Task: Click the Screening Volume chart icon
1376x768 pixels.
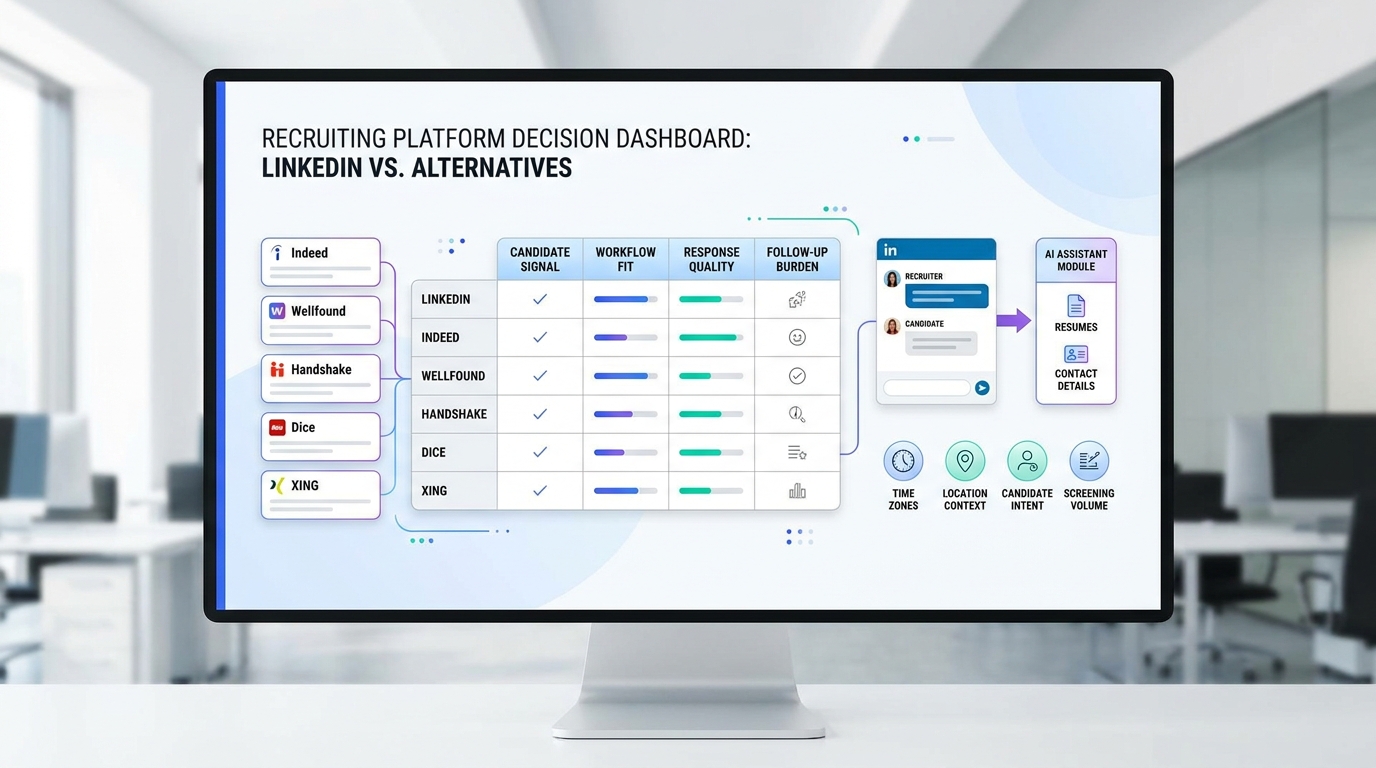Action: coord(1089,461)
